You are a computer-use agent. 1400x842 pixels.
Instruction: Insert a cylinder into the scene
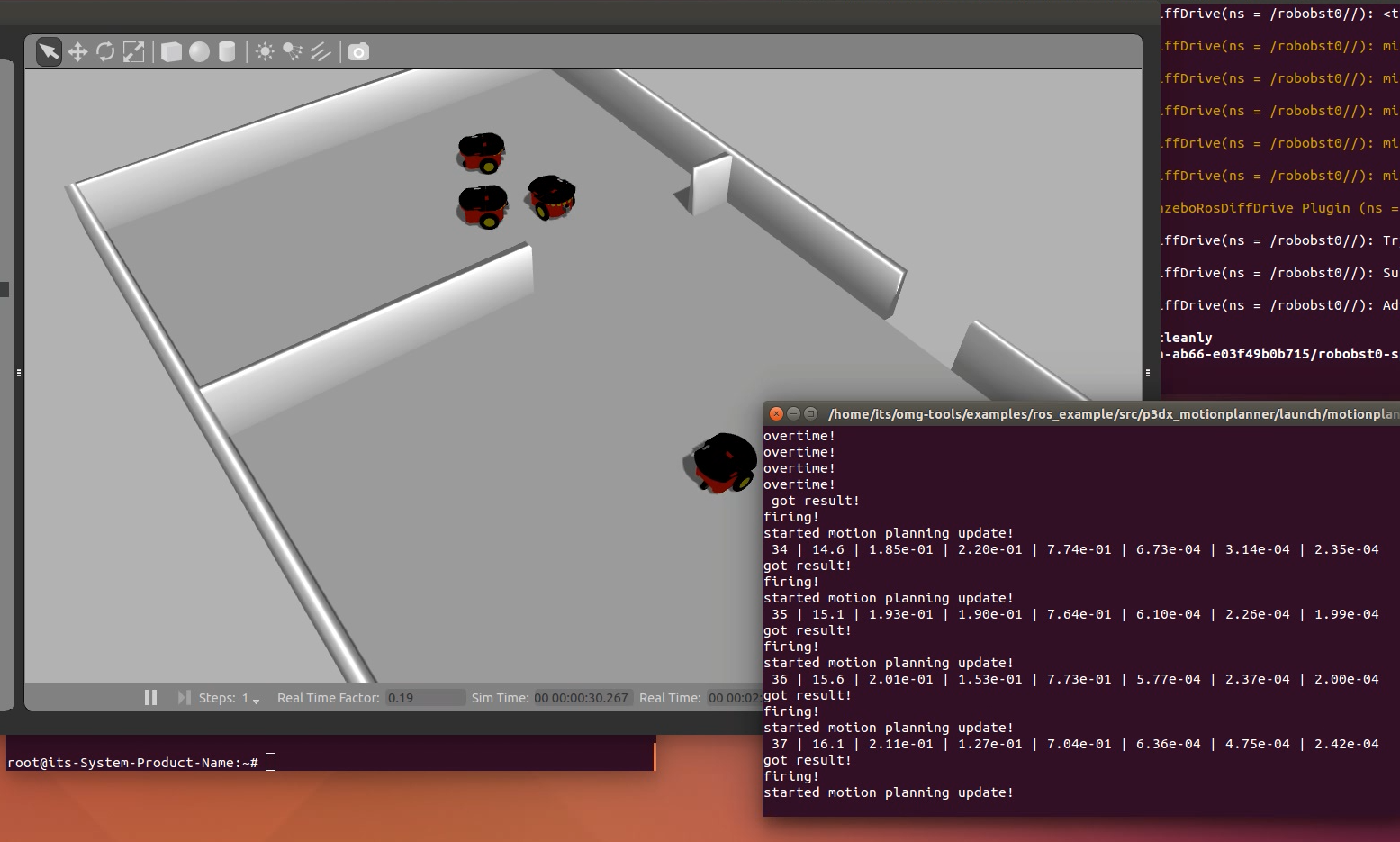(x=227, y=51)
